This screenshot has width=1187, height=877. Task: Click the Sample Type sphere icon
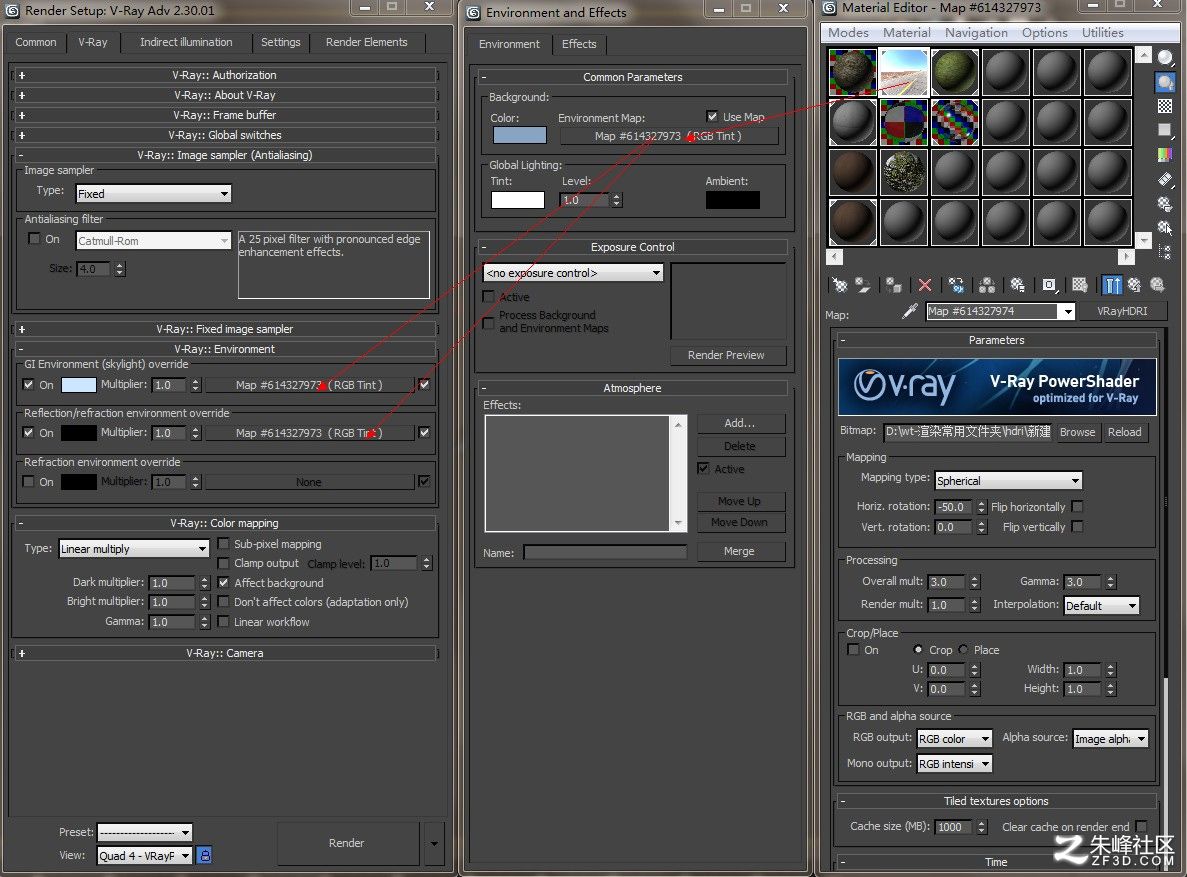1165,58
